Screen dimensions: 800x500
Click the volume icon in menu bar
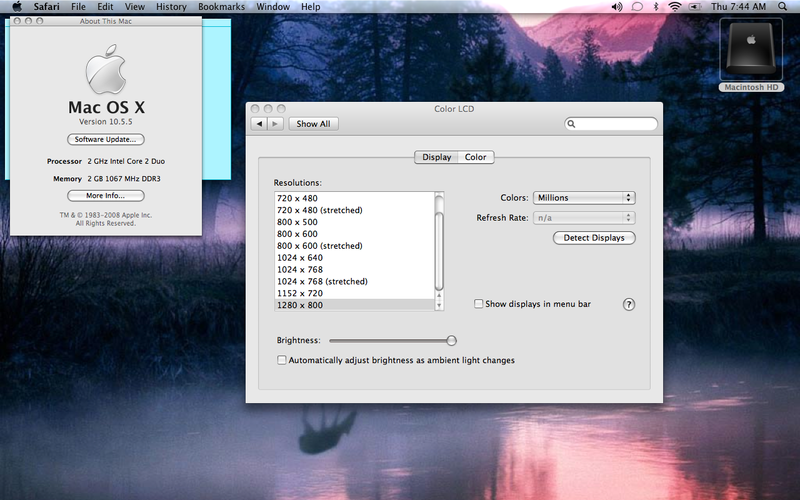point(617,7)
